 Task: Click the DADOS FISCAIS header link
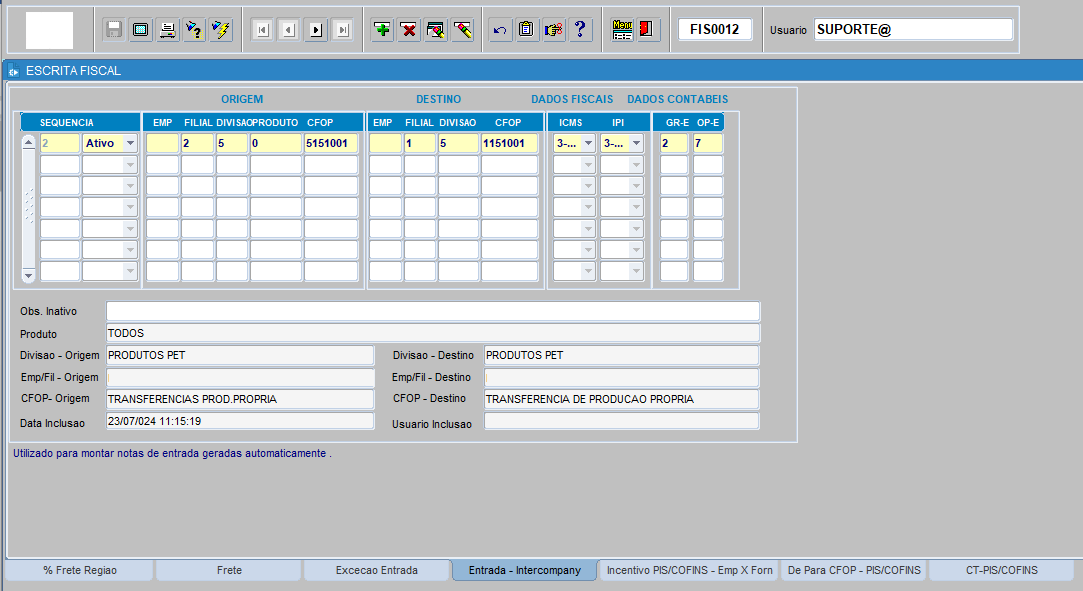[571, 99]
